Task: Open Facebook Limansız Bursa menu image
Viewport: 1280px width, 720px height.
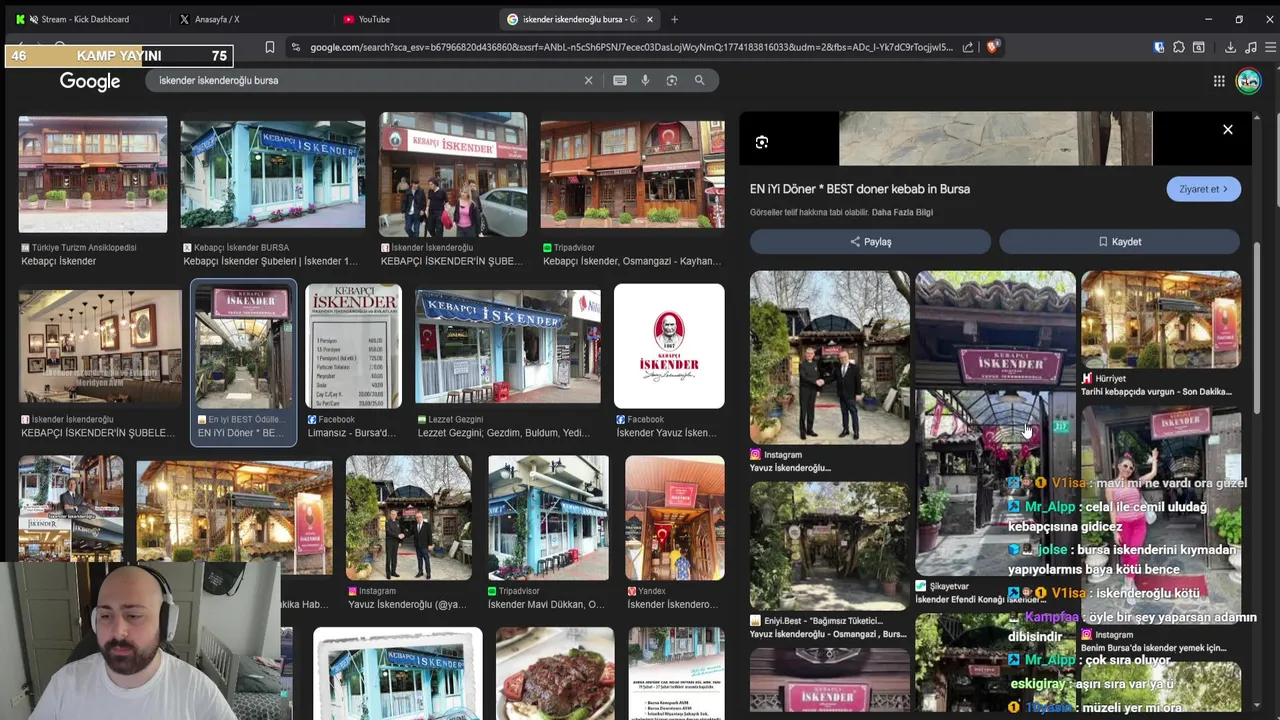Action: tap(353, 347)
